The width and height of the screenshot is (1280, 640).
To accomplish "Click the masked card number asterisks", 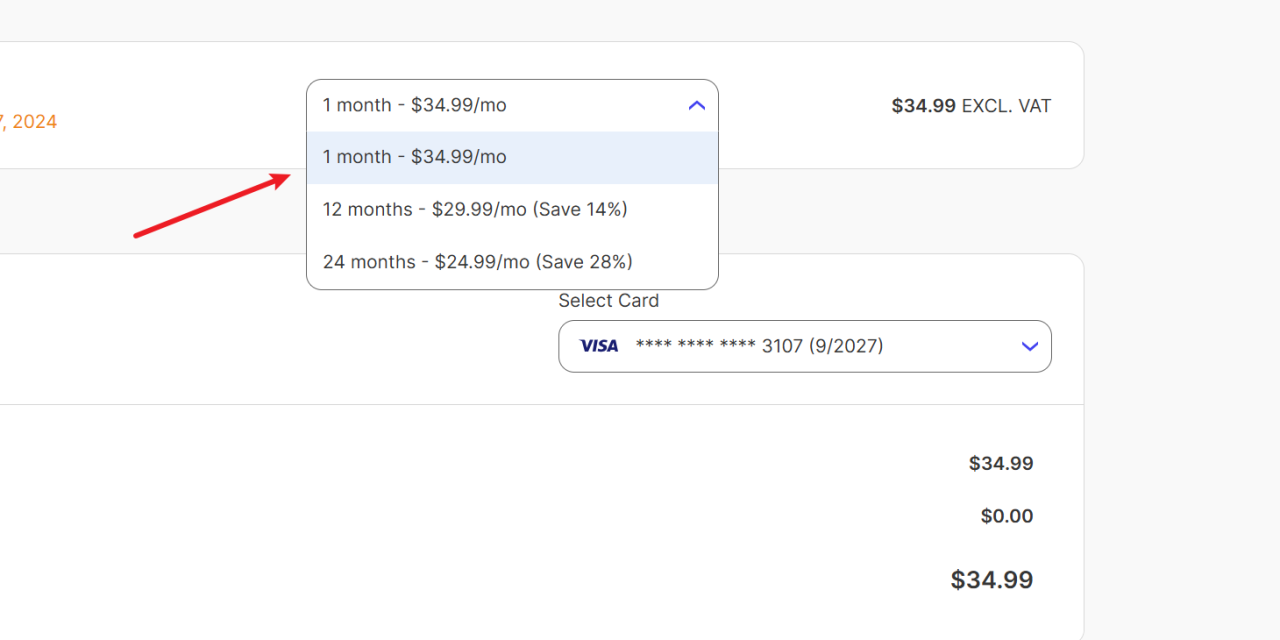I will pos(695,346).
